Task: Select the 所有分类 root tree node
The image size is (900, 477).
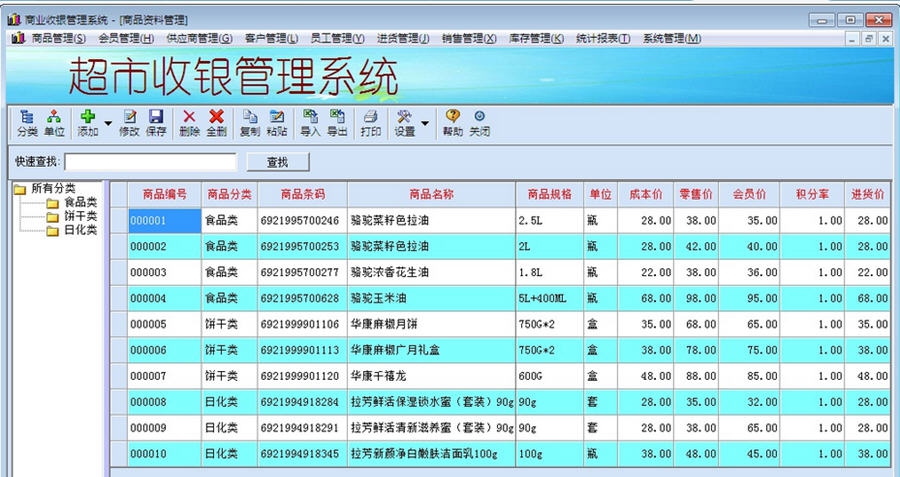Action: pos(53,188)
